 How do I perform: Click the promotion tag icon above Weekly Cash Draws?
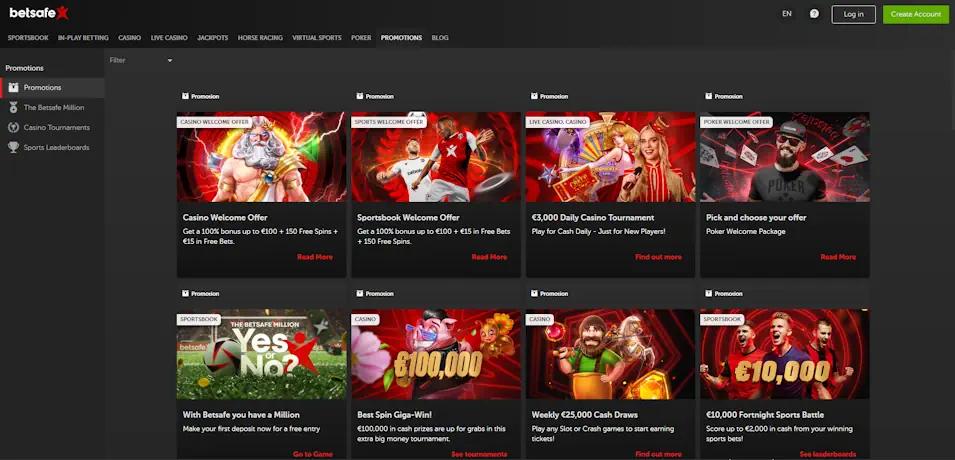point(534,294)
